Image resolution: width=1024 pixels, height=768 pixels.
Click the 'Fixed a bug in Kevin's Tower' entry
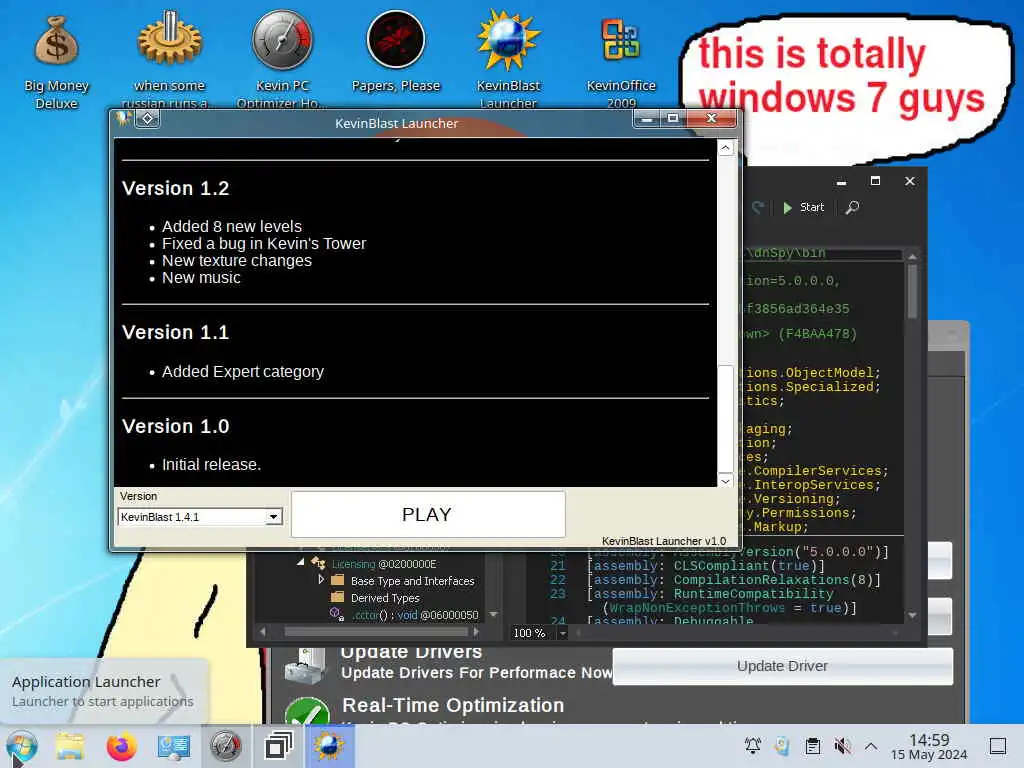coord(264,244)
